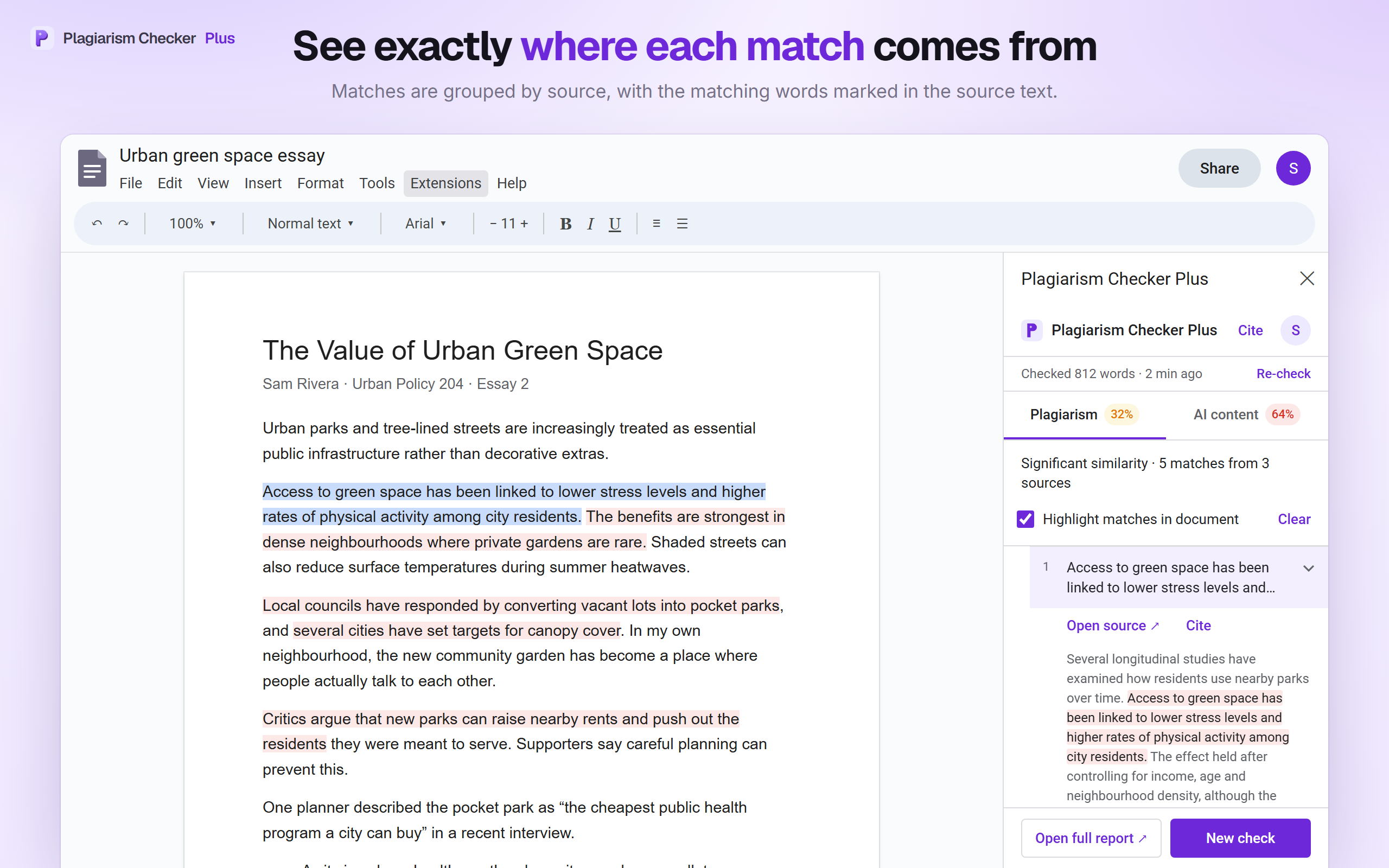Click the sidebar P logo icon

(x=1031, y=330)
